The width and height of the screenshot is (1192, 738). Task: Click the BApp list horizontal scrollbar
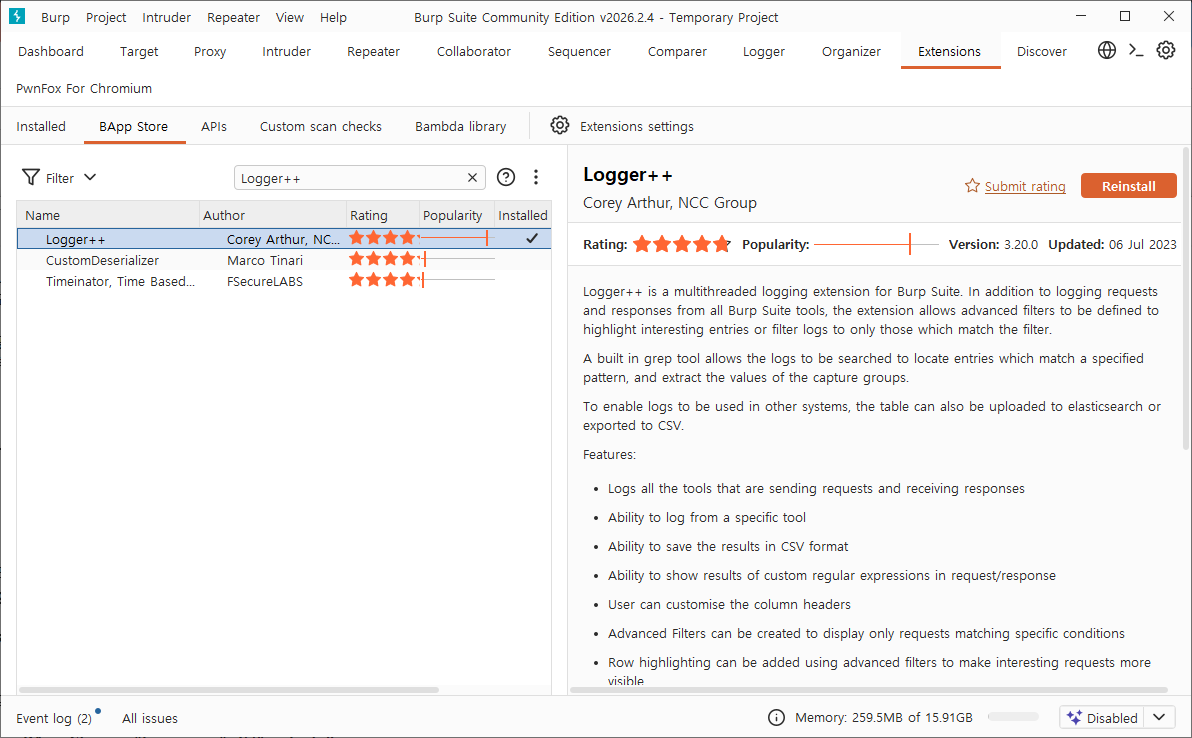tap(229, 690)
